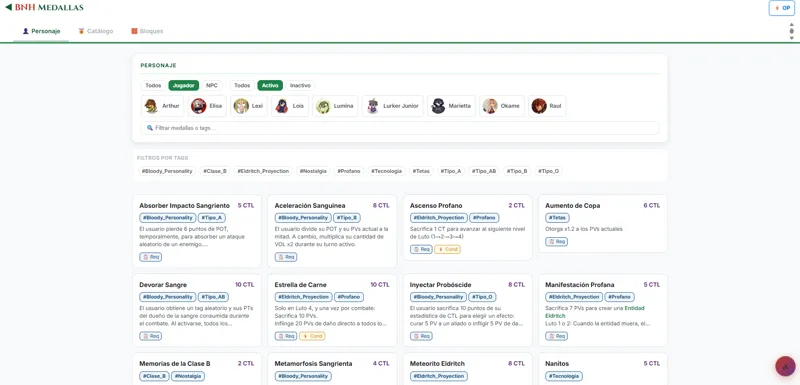
Task: Open Req on Estrella de Carne card
Action: [x=286, y=336]
